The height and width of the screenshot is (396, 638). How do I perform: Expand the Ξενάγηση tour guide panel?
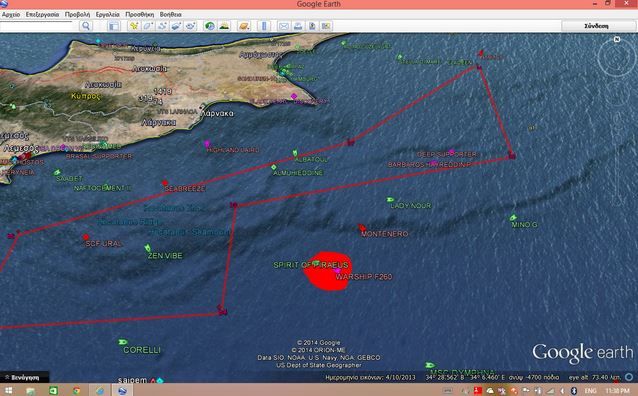[24, 377]
